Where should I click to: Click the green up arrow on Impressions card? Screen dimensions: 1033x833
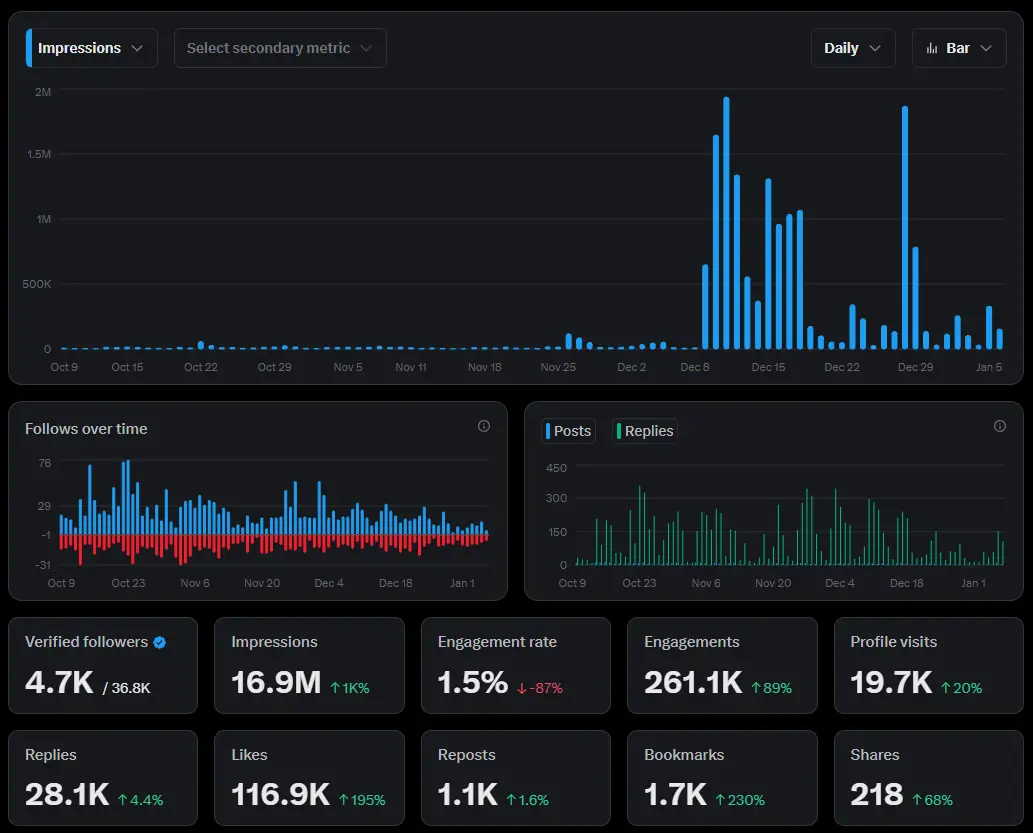pos(335,688)
